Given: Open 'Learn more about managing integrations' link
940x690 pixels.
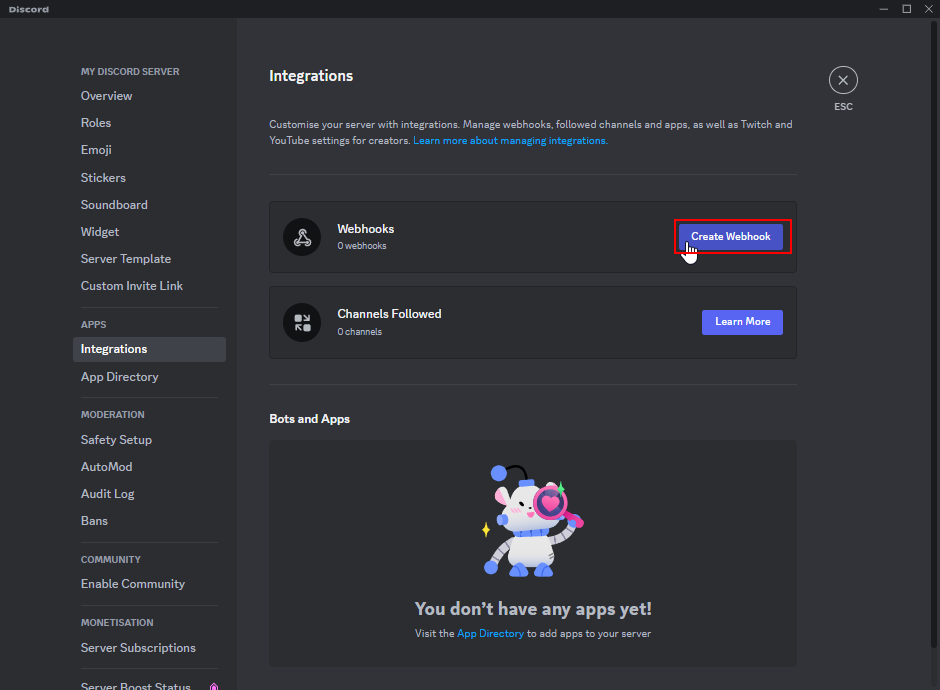Looking at the screenshot, I should [x=510, y=140].
